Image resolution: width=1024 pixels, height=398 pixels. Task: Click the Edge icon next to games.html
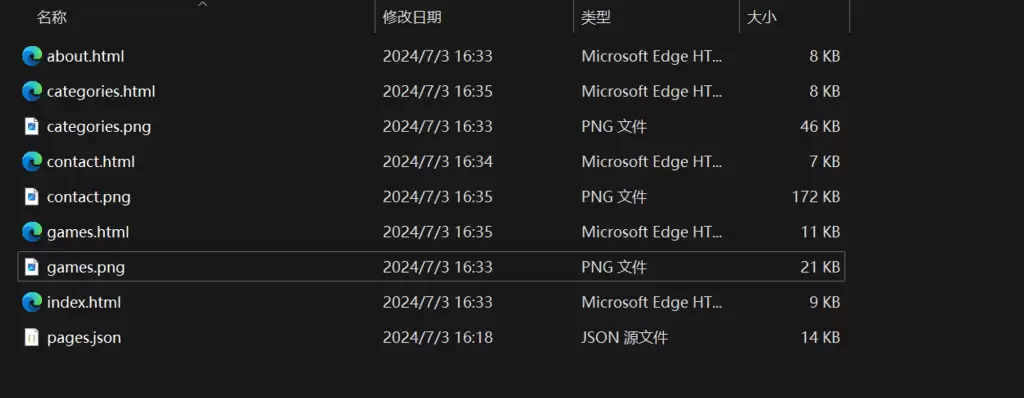click(31, 232)
